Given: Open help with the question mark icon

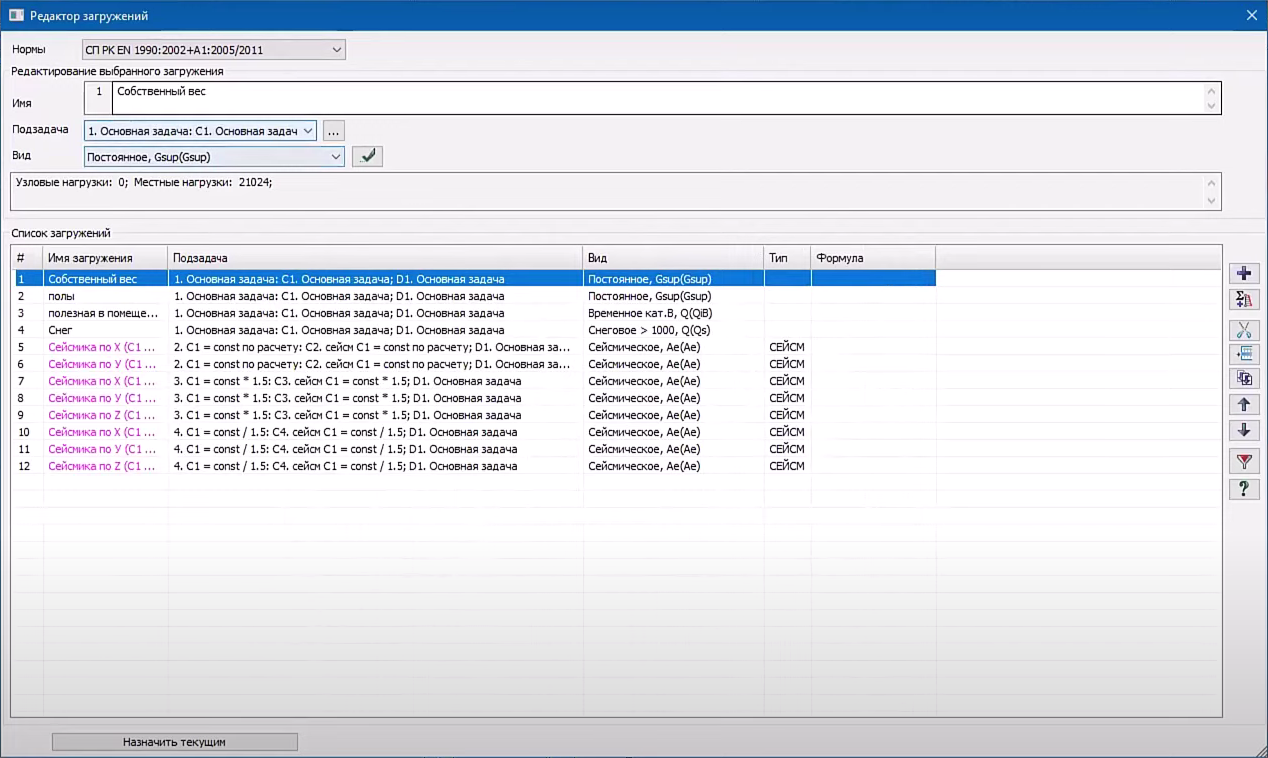Looking at the screenshot, I should [x=1243, y=488].
